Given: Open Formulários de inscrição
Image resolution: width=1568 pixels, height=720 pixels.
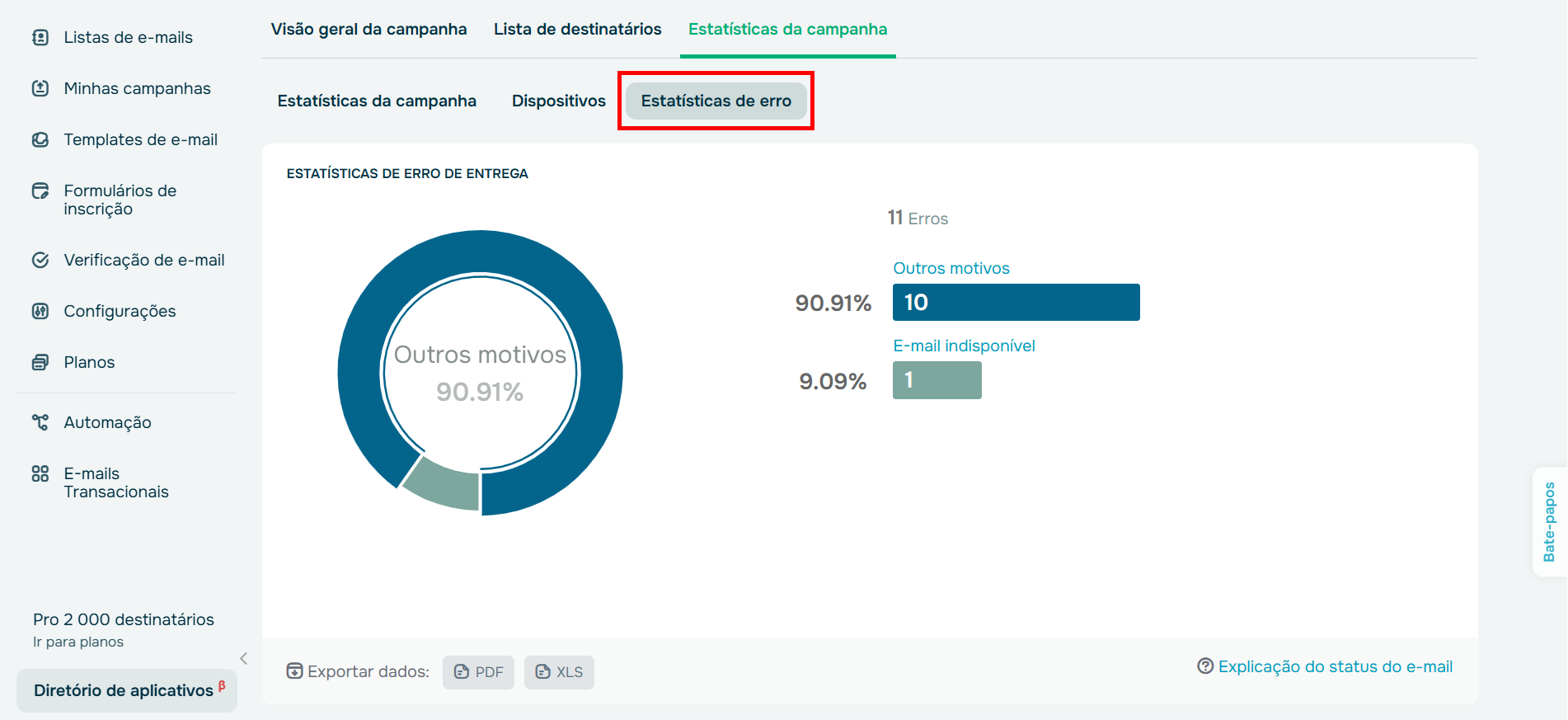Looking at the screenshot, I should tap(120, 200).
